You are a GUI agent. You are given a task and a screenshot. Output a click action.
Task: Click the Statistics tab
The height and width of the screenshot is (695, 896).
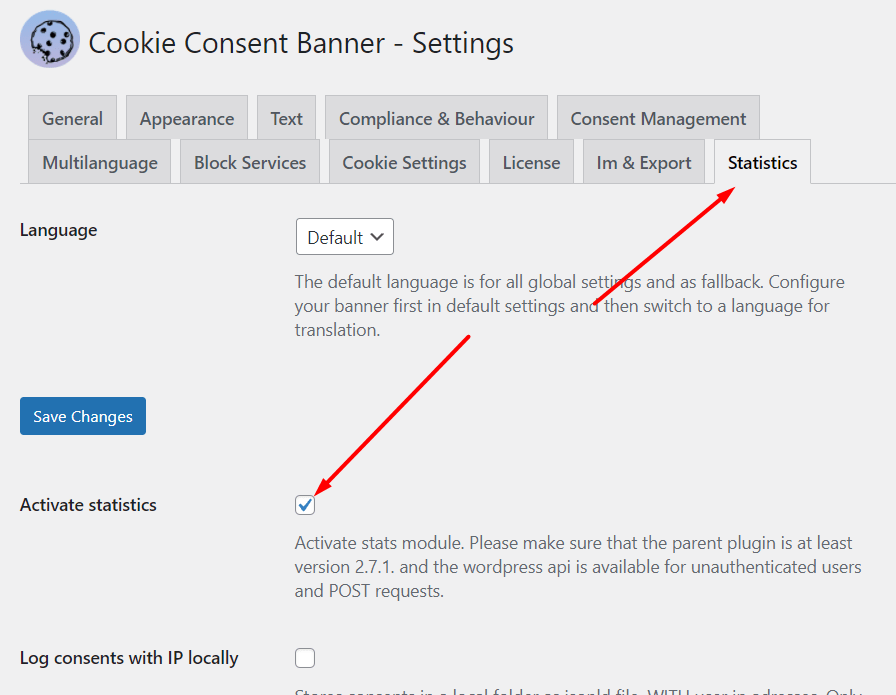(762, 162)
